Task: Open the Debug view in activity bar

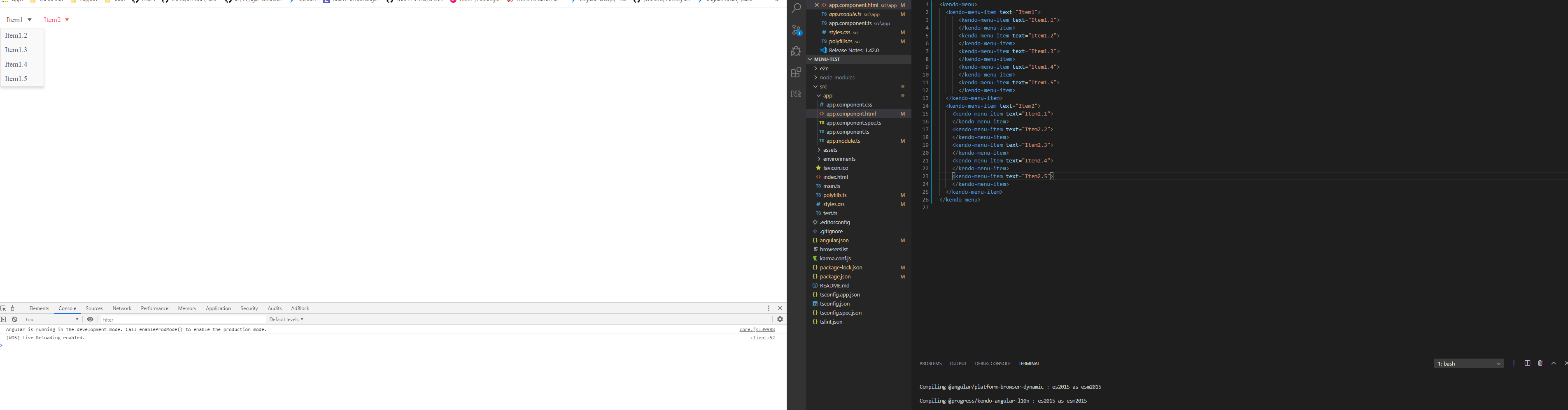Action: (x=796, y=51)
